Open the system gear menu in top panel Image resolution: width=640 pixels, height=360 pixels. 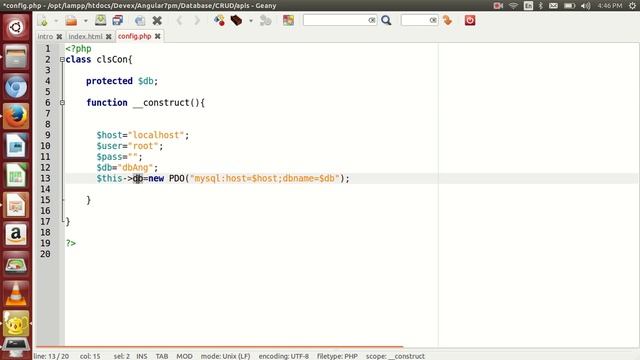pyautogui.click(x=632, y=6)
